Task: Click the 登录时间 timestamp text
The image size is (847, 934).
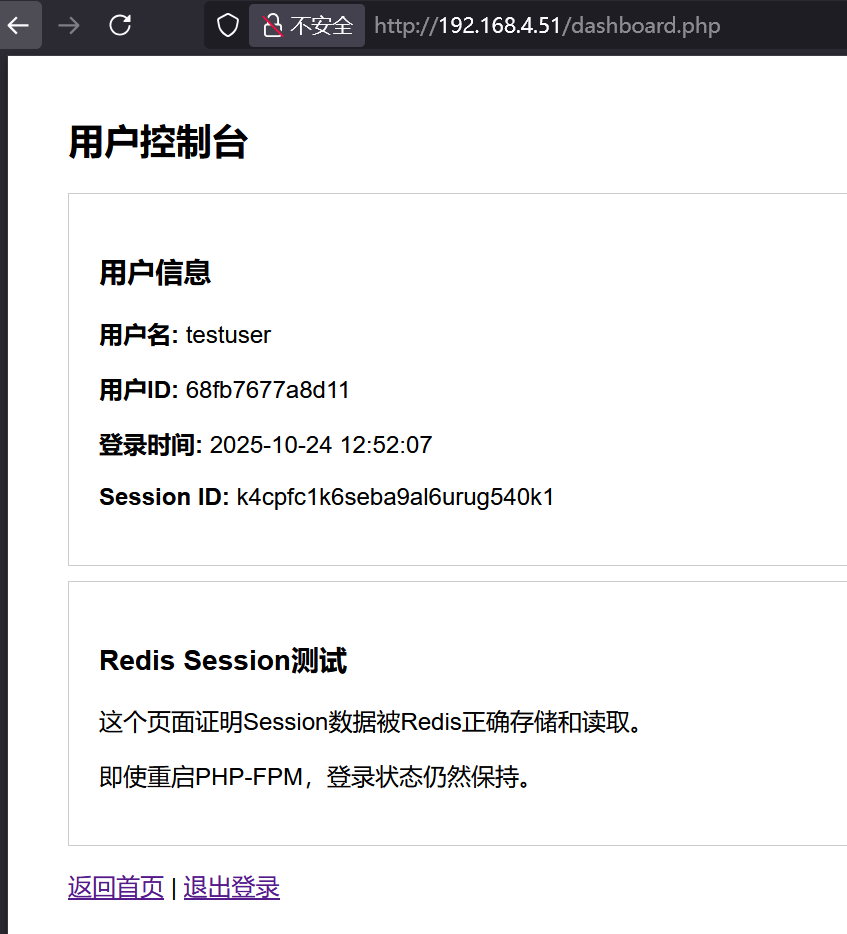Action: (320, 444)
